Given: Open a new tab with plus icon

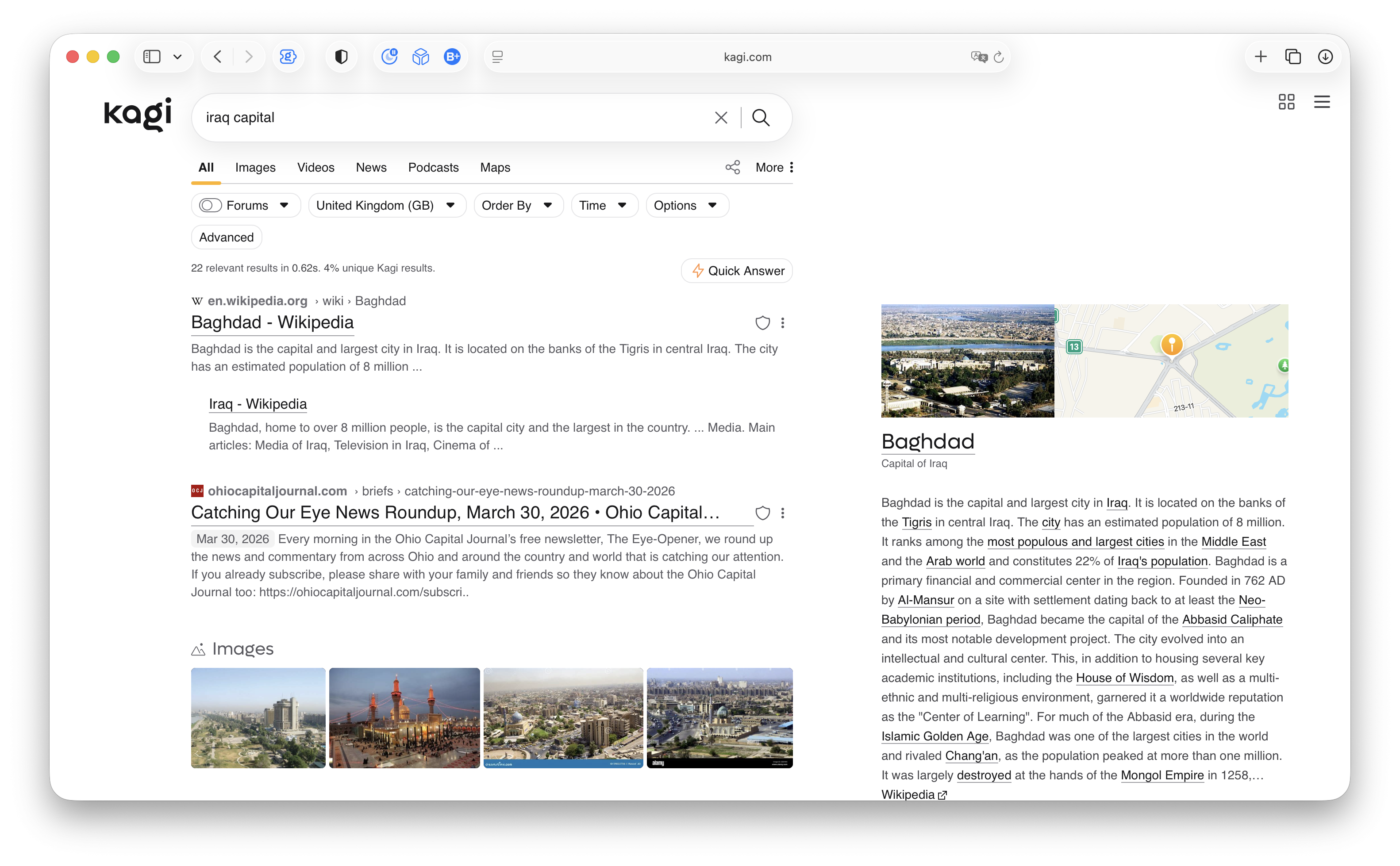Looking at the screenshot, I should click(1261, 57).
